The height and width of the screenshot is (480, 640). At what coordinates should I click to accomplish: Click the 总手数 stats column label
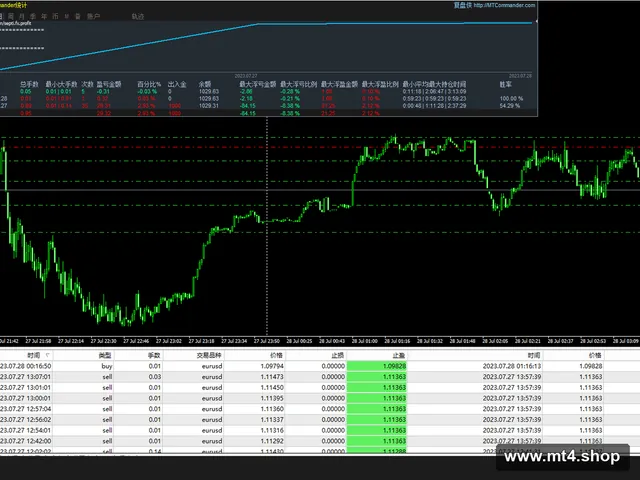tap(29, 84)
